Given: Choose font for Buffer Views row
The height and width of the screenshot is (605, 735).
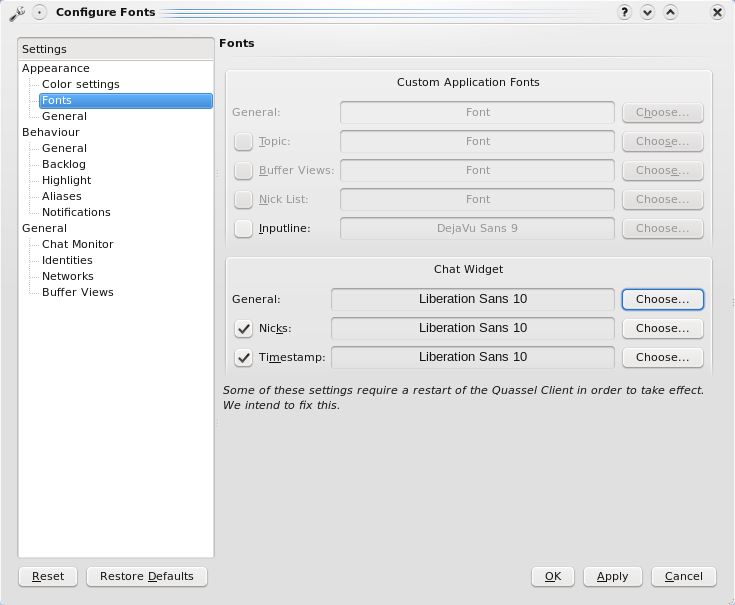Looking at the screenshot, I should (x=663, y=171).
